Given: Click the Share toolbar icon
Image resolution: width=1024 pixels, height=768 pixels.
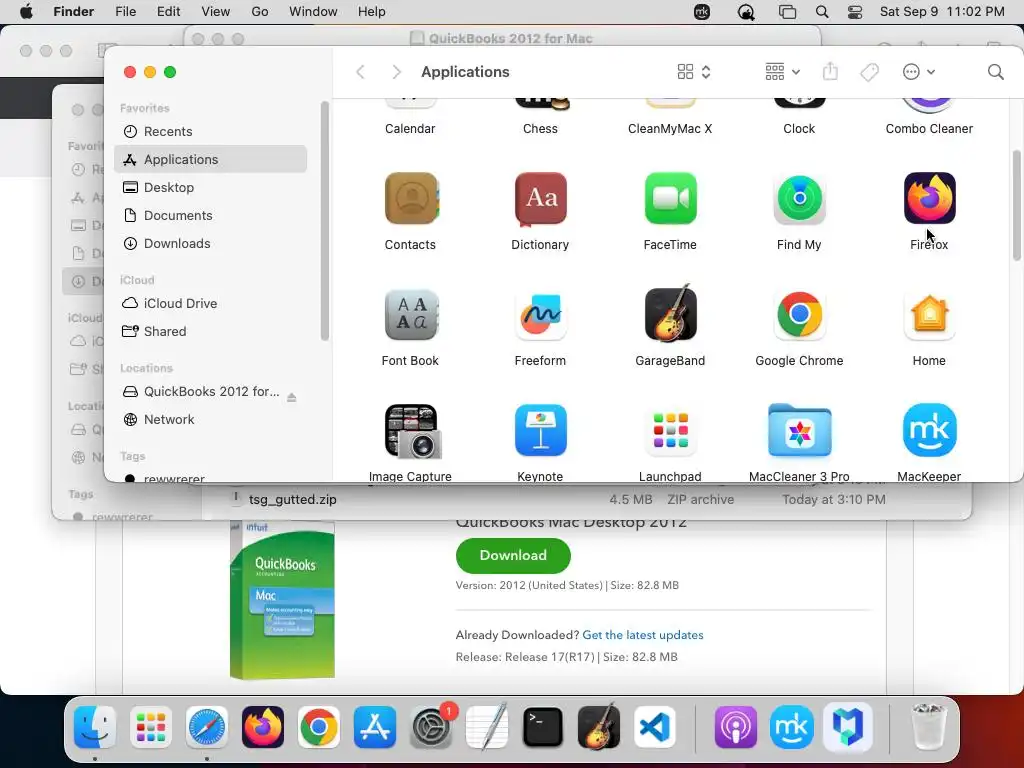Looking at the screenshot, I should (x=830, y=71).
